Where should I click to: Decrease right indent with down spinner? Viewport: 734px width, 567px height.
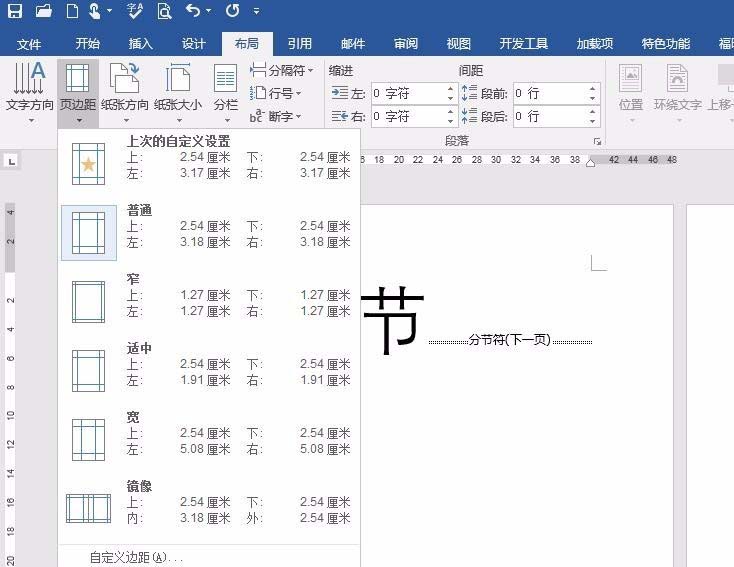pos(450,121)
